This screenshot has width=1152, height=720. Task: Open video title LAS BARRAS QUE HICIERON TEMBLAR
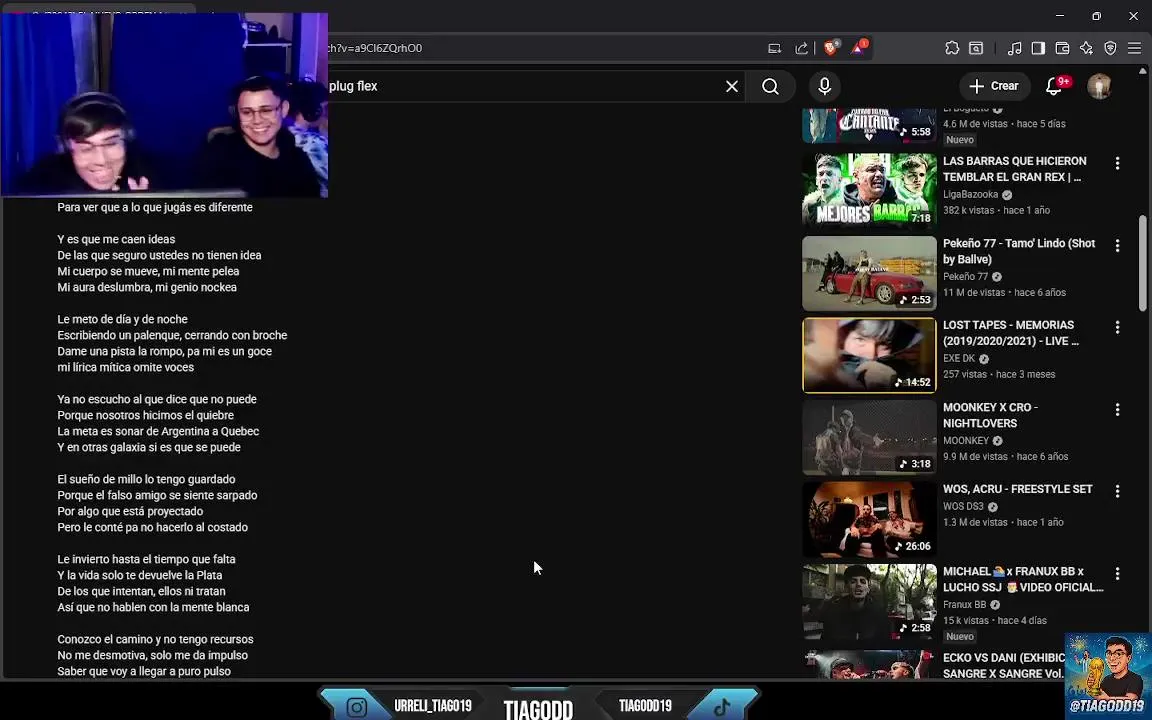pyautogui.click(x=1015, y=169)
